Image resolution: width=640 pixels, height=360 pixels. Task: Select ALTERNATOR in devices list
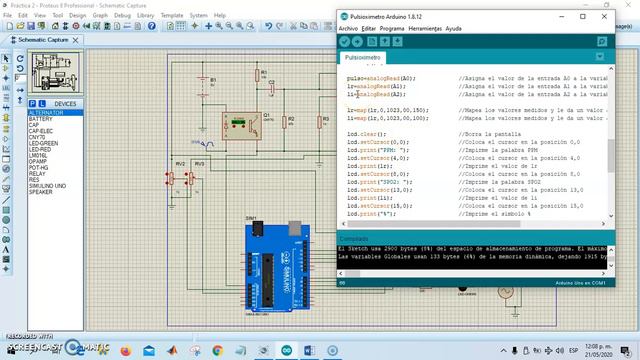tap(56, 113)
